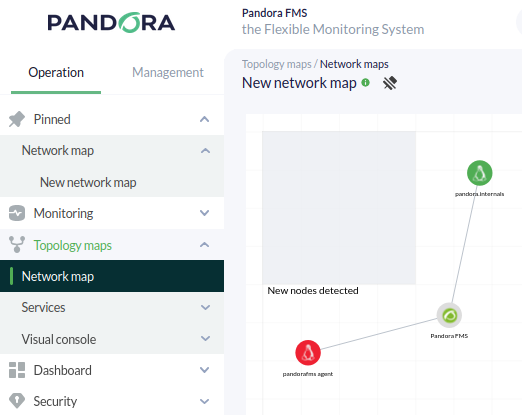Click the Monitoring sidebar icon
The image size is (522, 415).
click(x=17, y=213)
